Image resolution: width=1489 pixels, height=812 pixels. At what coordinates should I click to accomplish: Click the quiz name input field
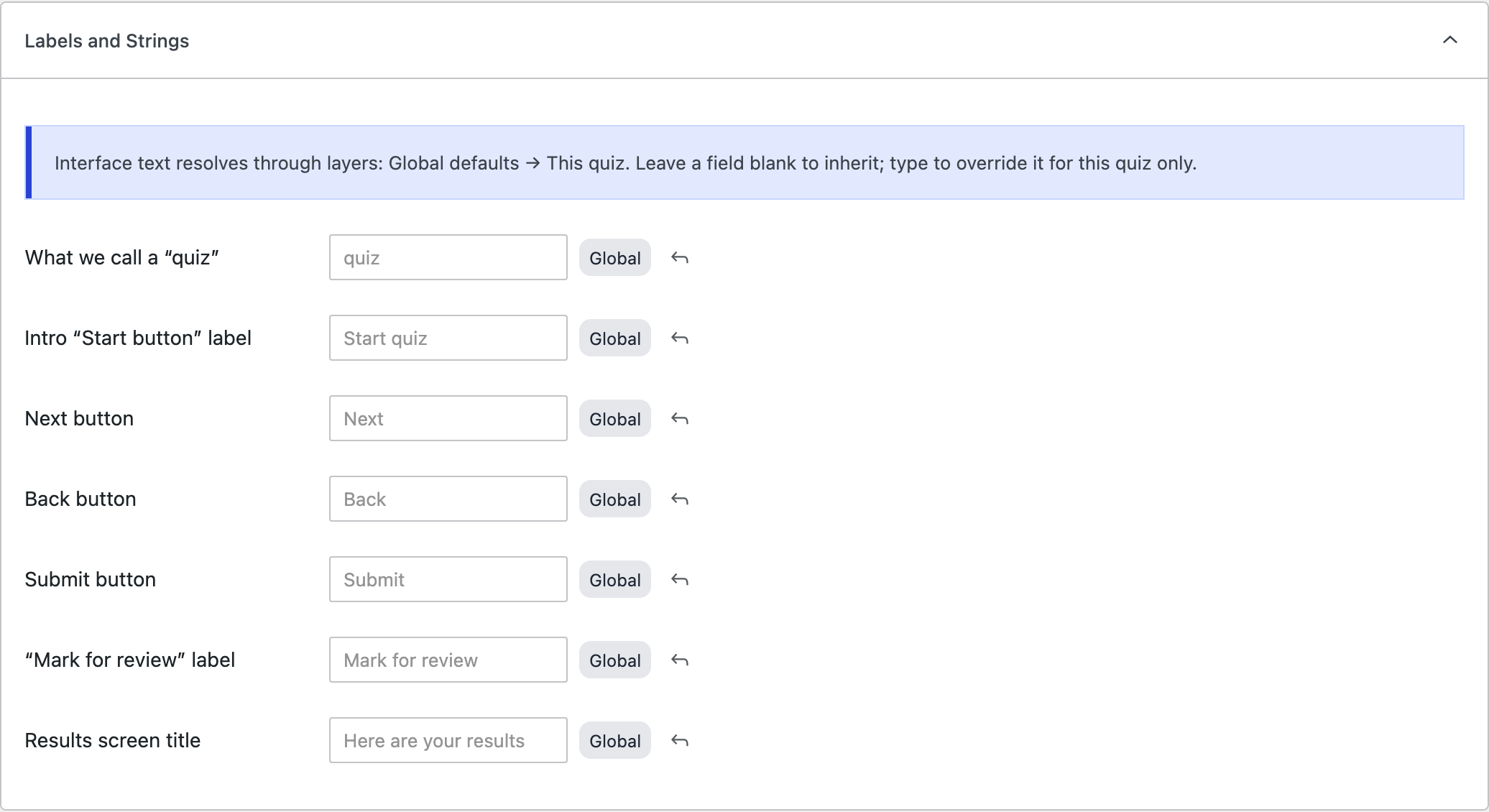coord(448,257)
